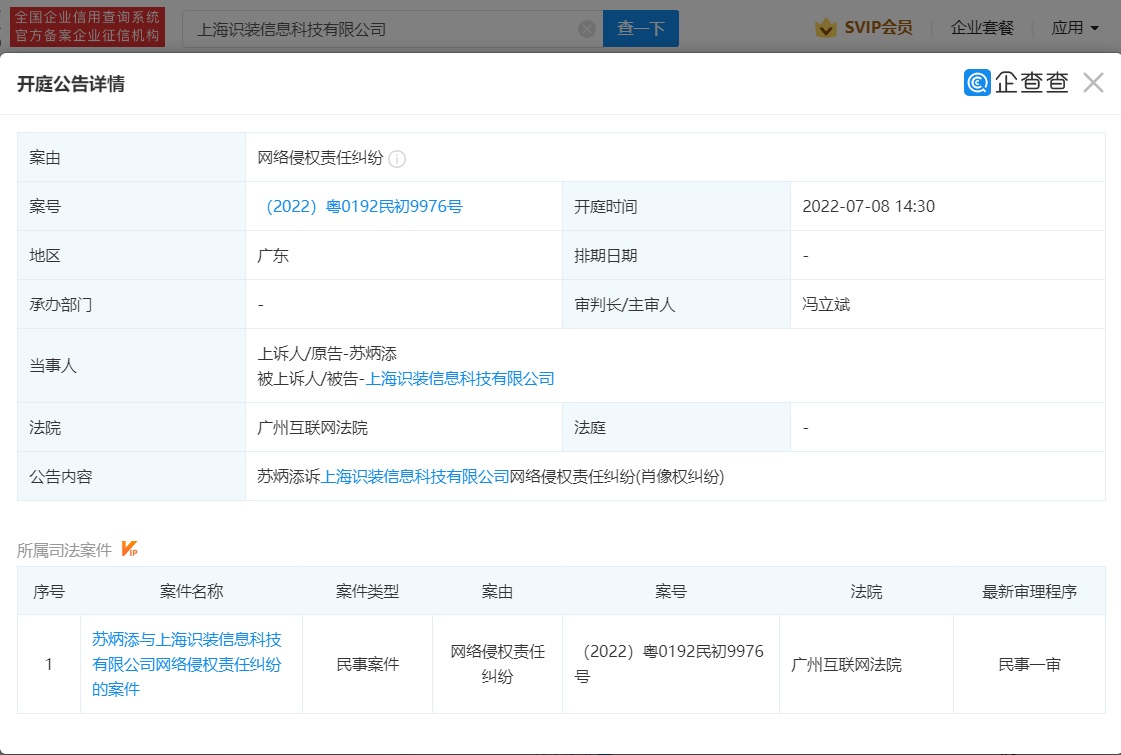Open case number (2022)粤0192民初9976号 link
The image size is (1121, 755).
pyautogui.click(x=360, y=207)
